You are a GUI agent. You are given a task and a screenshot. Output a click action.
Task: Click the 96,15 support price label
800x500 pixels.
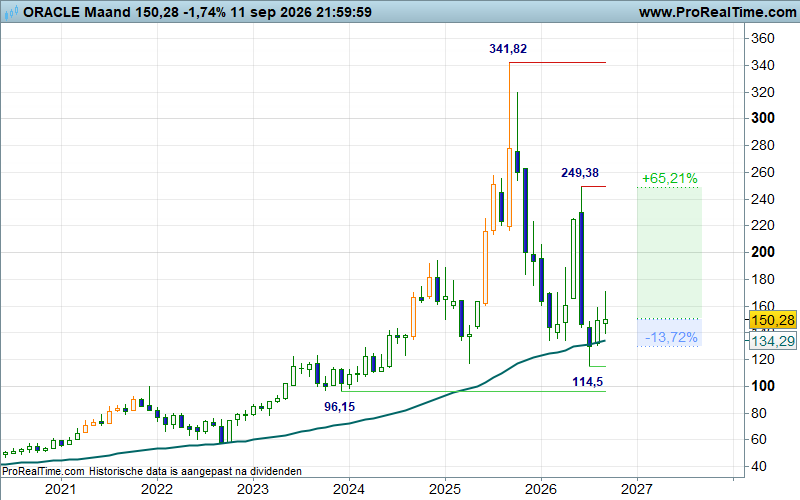pyautogui.click(x=339, y=407)
